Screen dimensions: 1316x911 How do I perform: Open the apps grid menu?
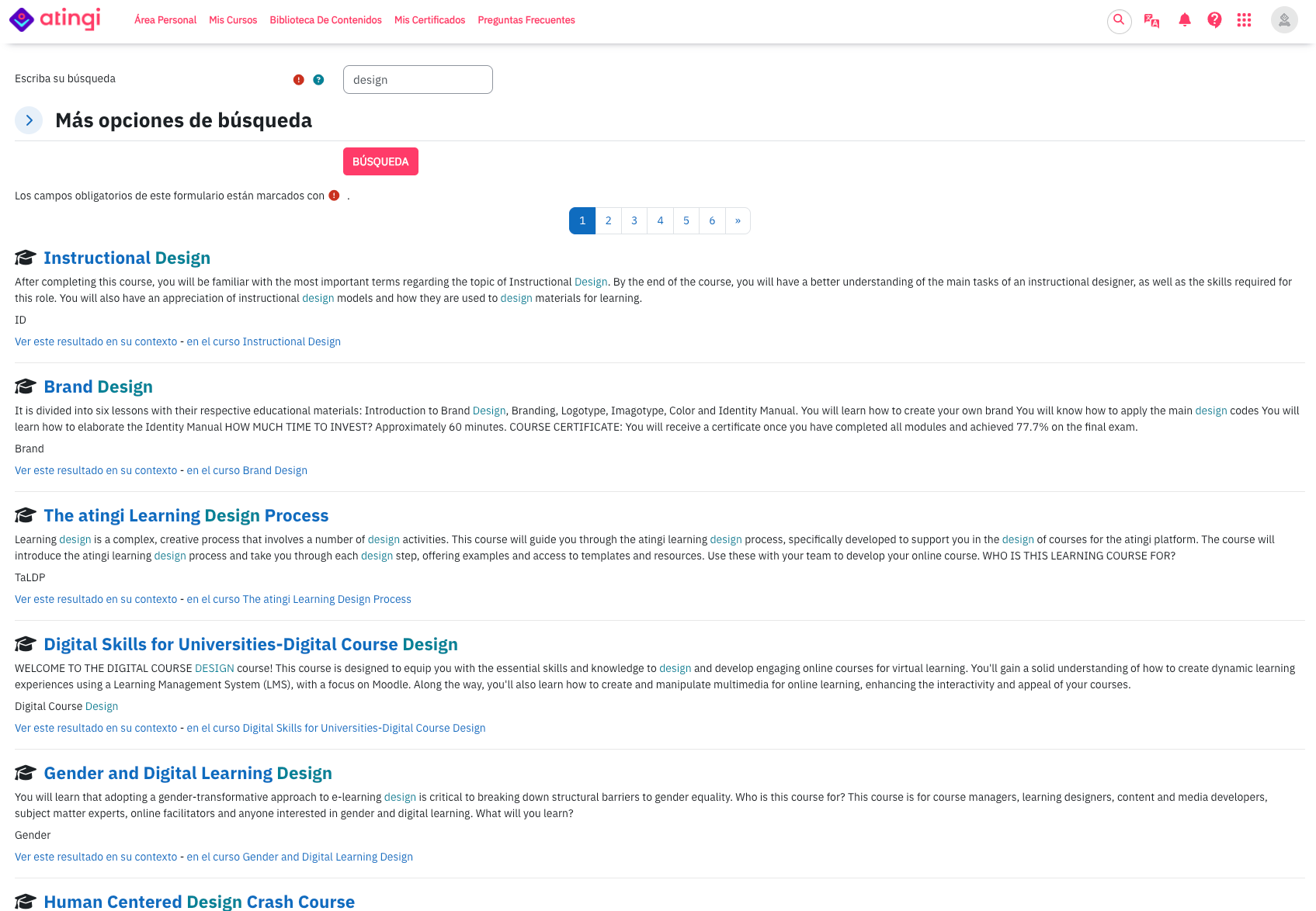[1244, 20]
